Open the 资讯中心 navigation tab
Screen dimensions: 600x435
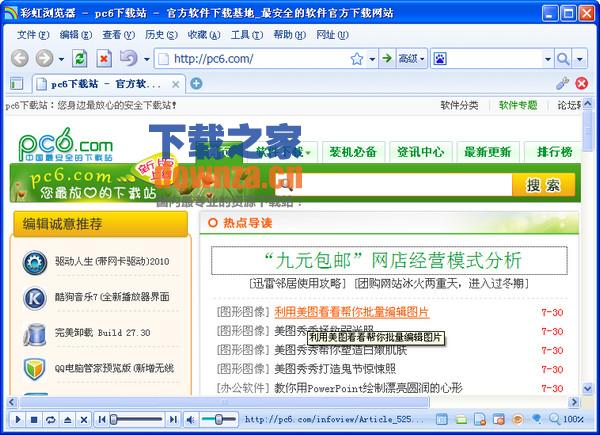[x=420, y=152]
